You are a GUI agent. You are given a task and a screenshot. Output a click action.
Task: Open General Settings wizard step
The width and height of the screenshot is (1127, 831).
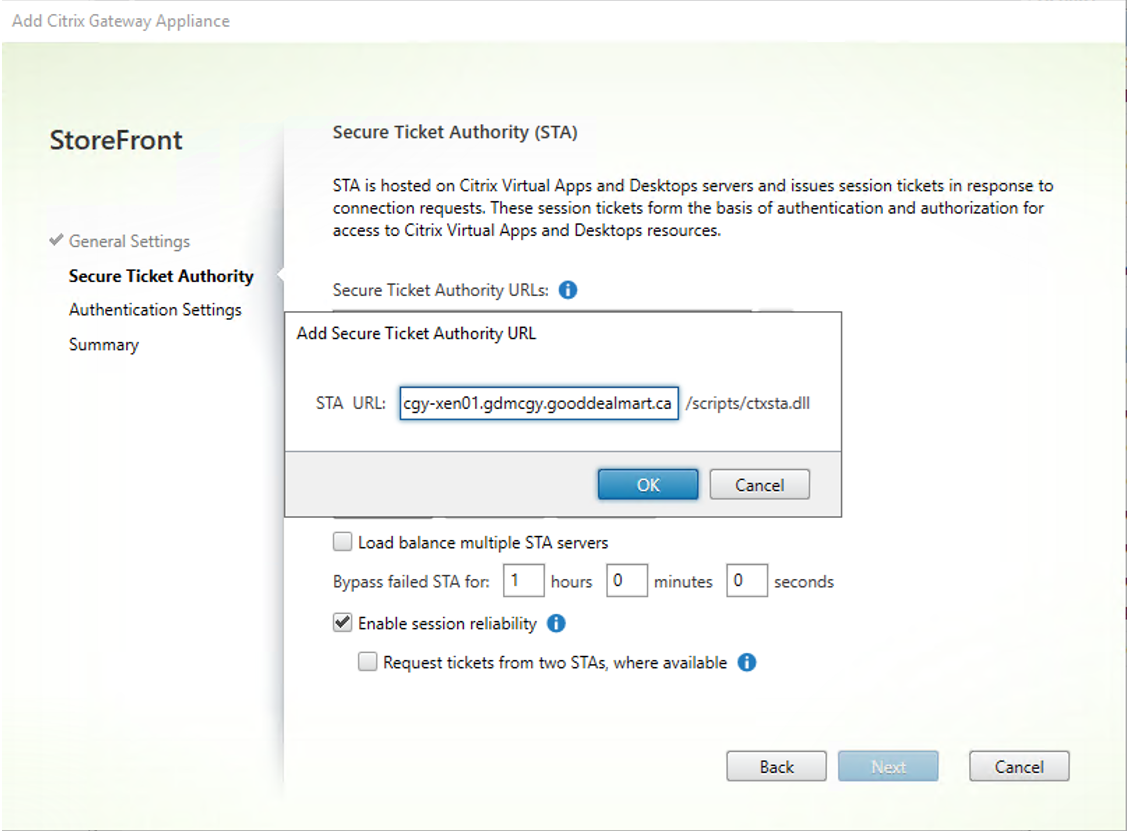[129, 242]
